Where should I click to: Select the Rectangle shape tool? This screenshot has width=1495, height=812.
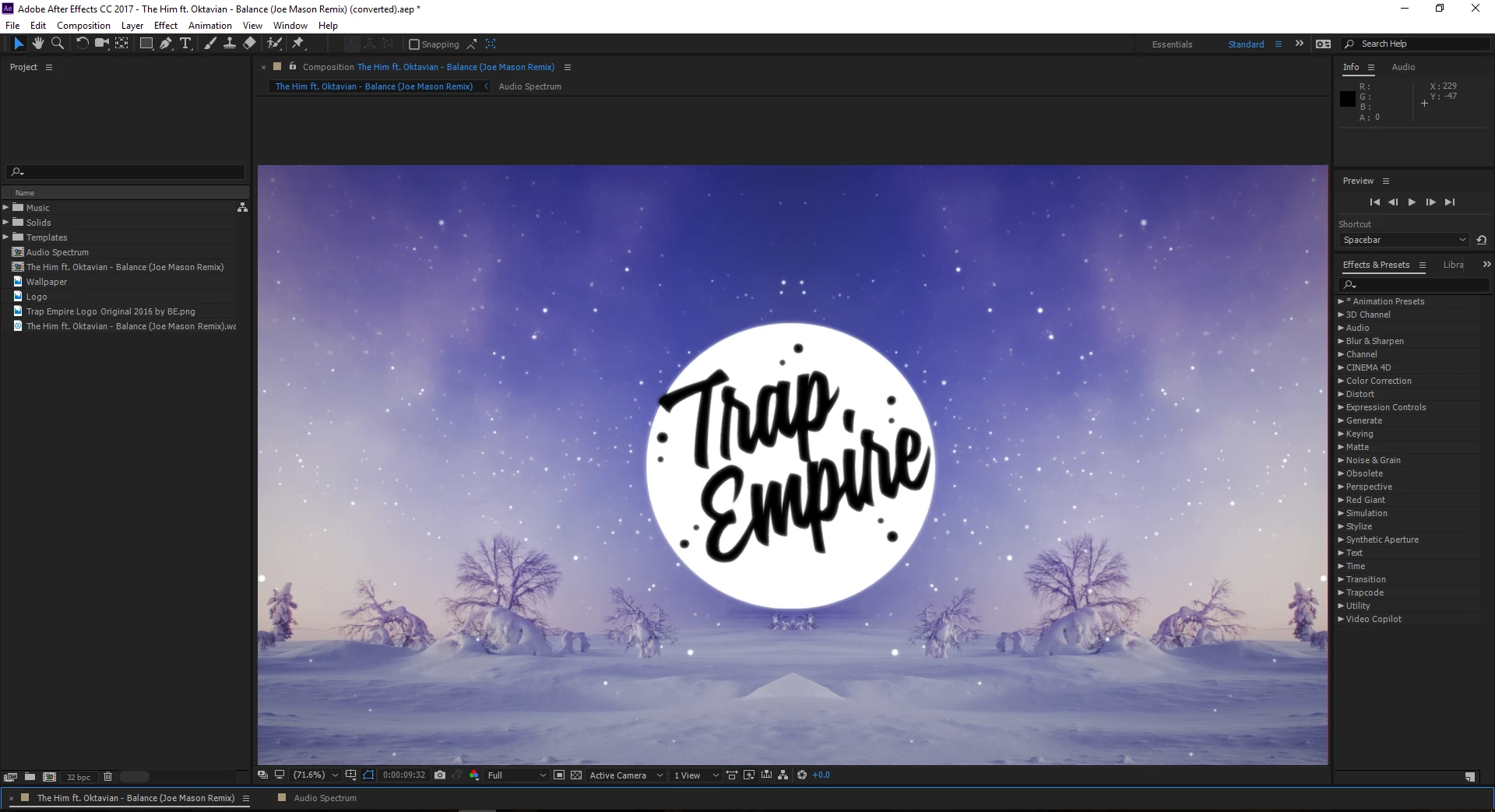(146, 44)
